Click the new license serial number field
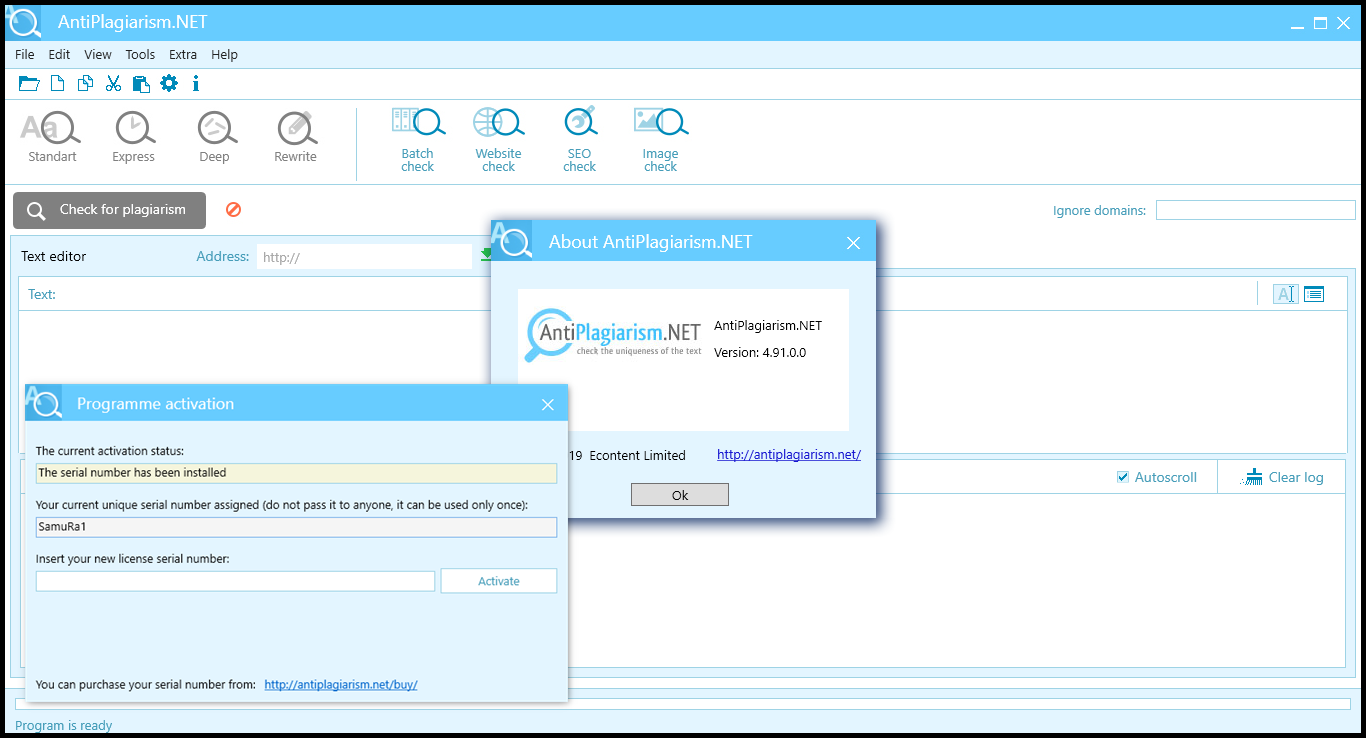 click(x=235, y=581)
